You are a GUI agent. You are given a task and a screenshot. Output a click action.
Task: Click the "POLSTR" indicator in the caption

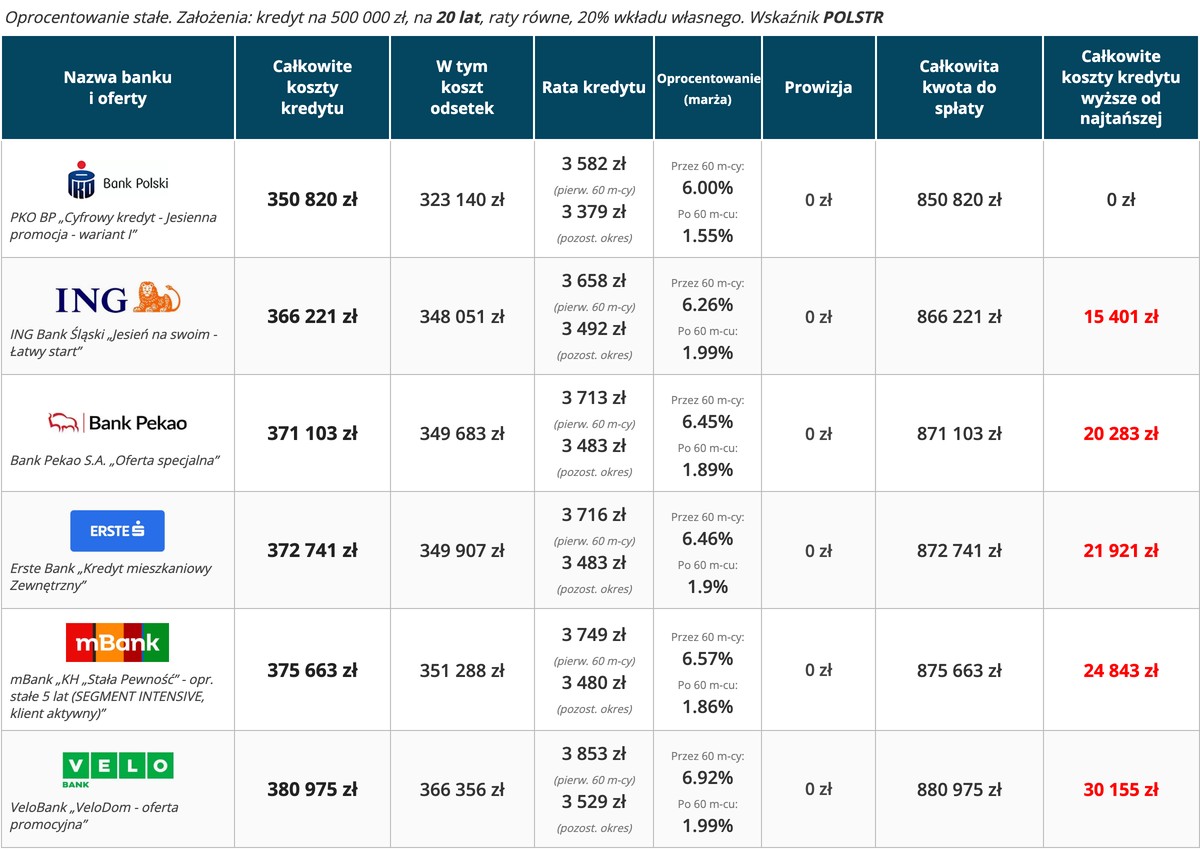point(853,17)
